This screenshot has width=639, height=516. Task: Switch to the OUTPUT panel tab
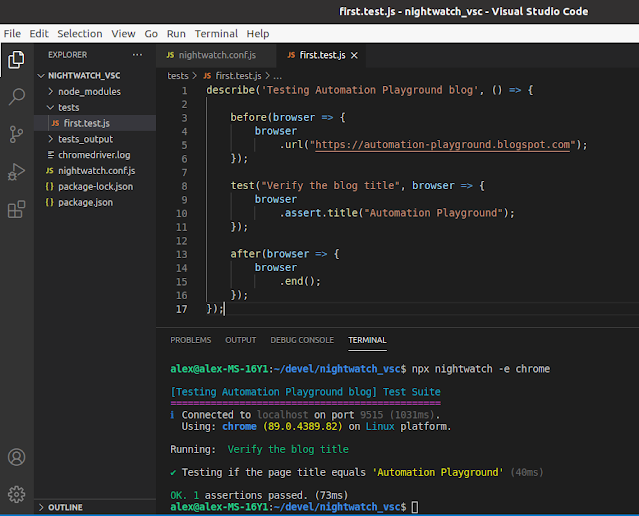pos(240,340)
